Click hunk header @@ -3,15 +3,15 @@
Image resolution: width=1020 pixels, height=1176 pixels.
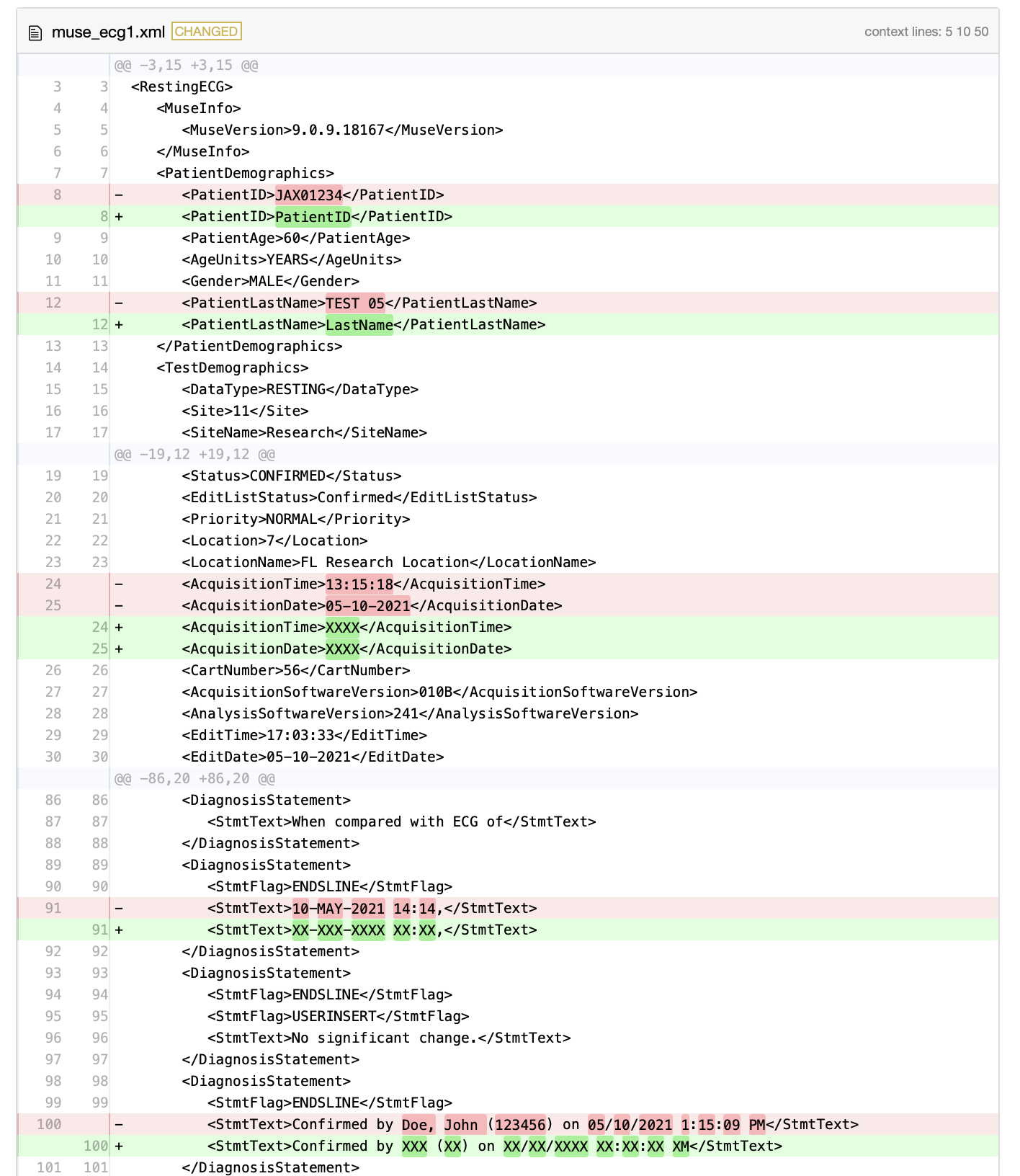click(x=186, y=65)
